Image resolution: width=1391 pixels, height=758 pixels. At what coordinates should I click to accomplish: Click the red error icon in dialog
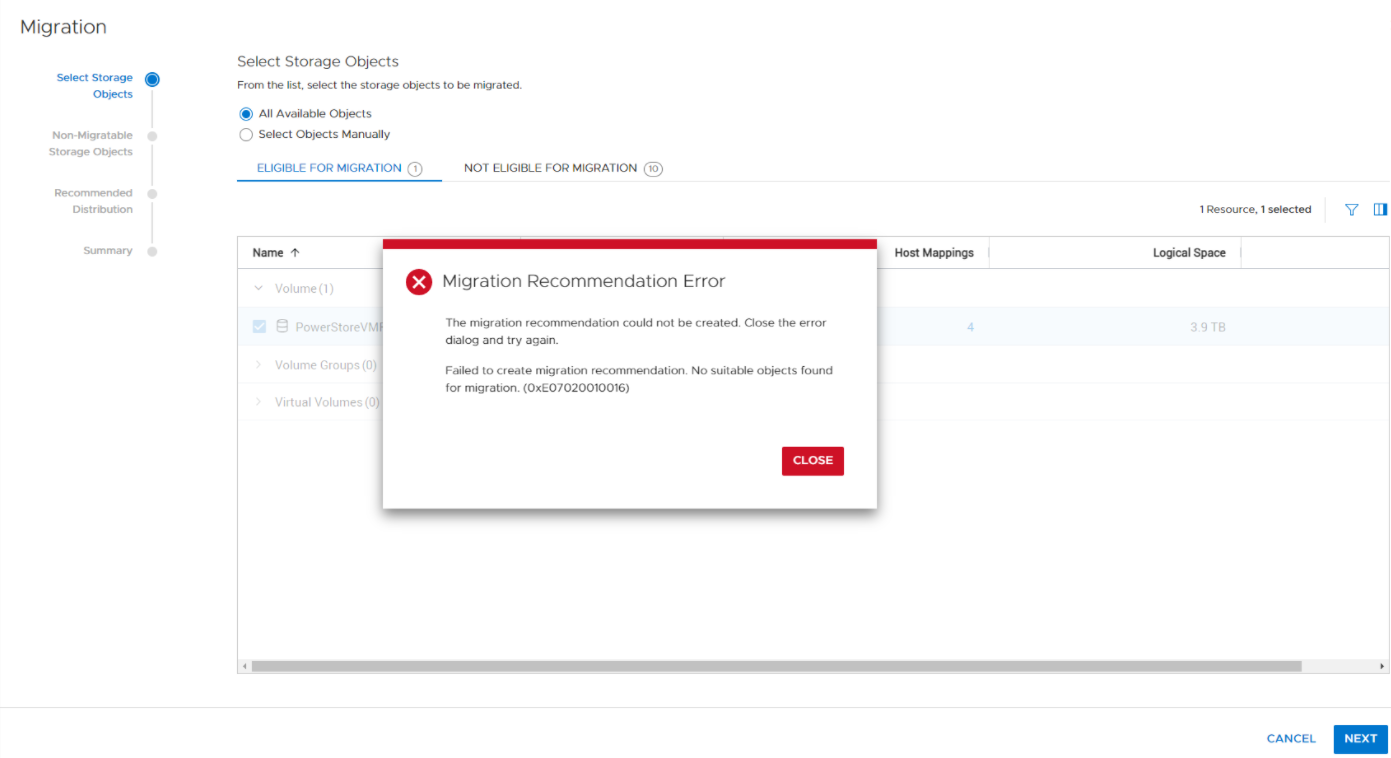418,282
